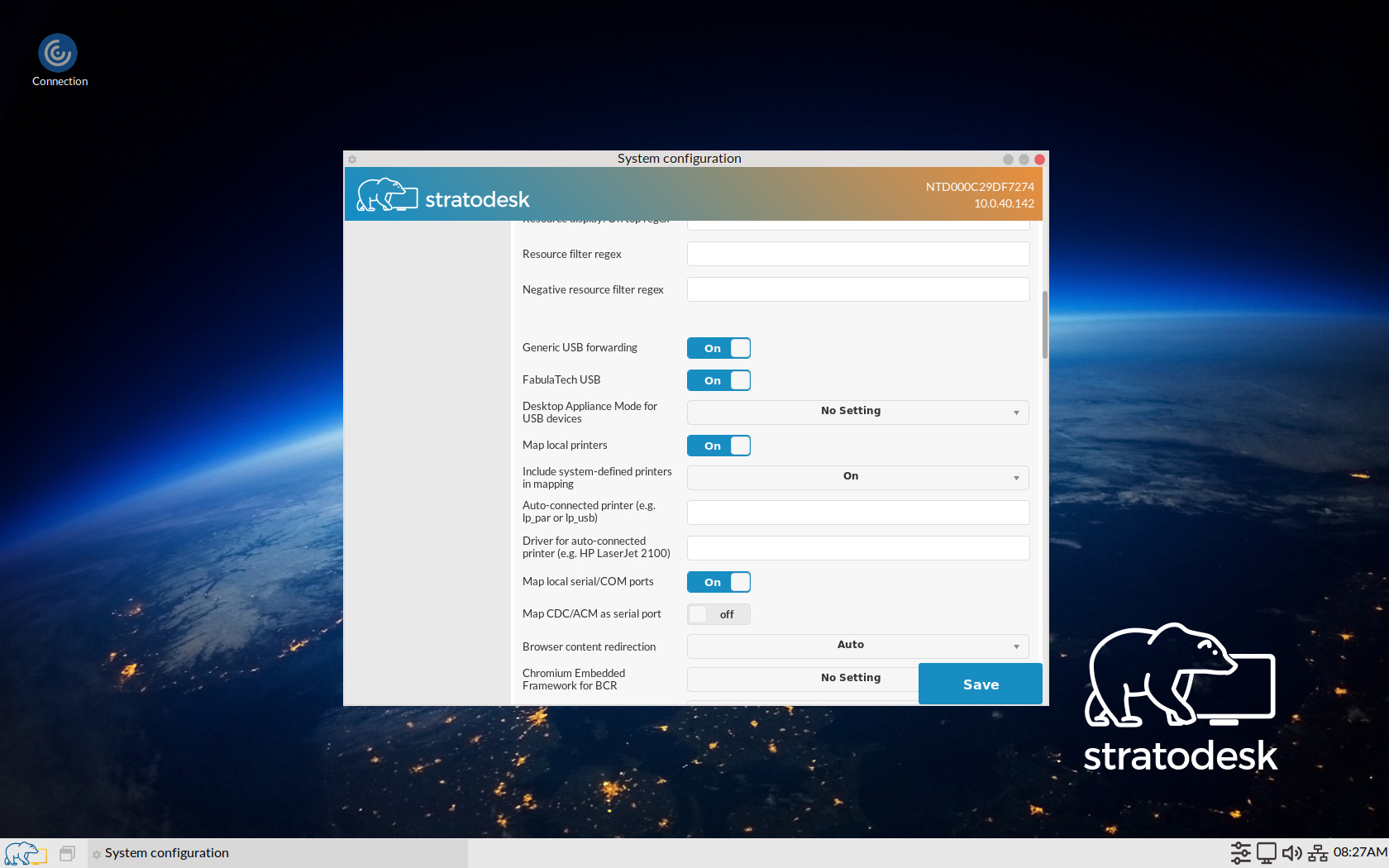
Task: Click the Save button
Action: click(980, 684)
